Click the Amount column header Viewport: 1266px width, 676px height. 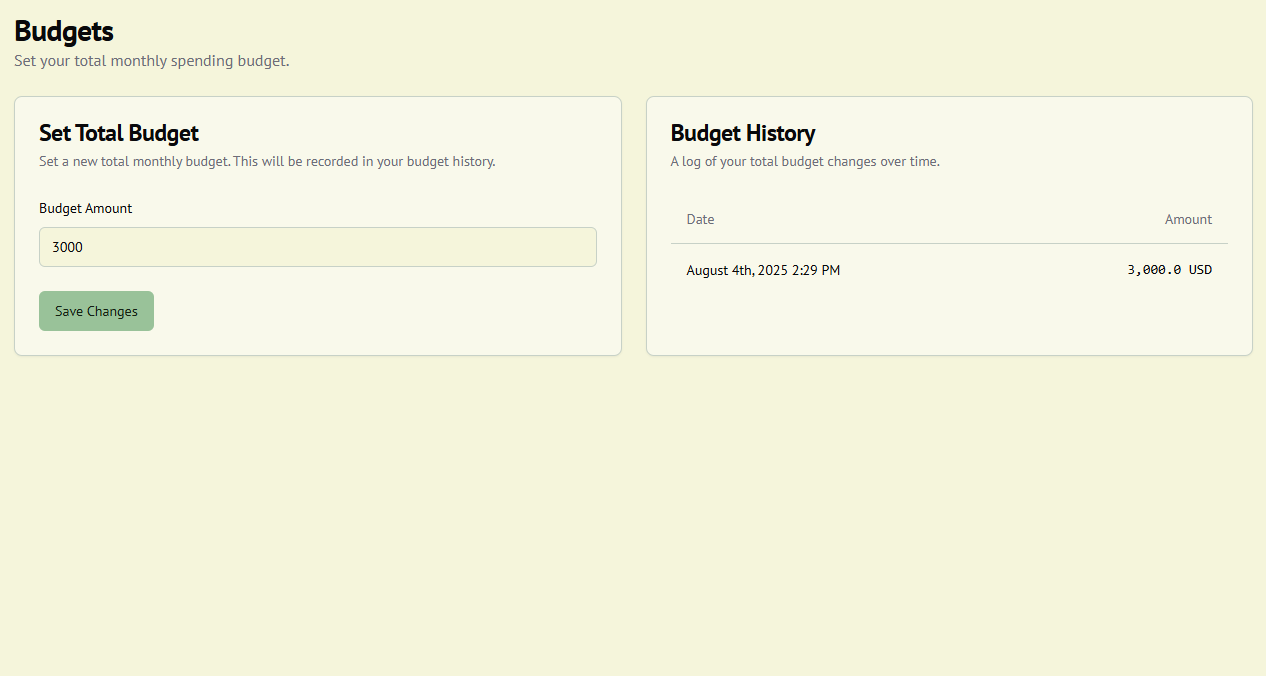1188,219
